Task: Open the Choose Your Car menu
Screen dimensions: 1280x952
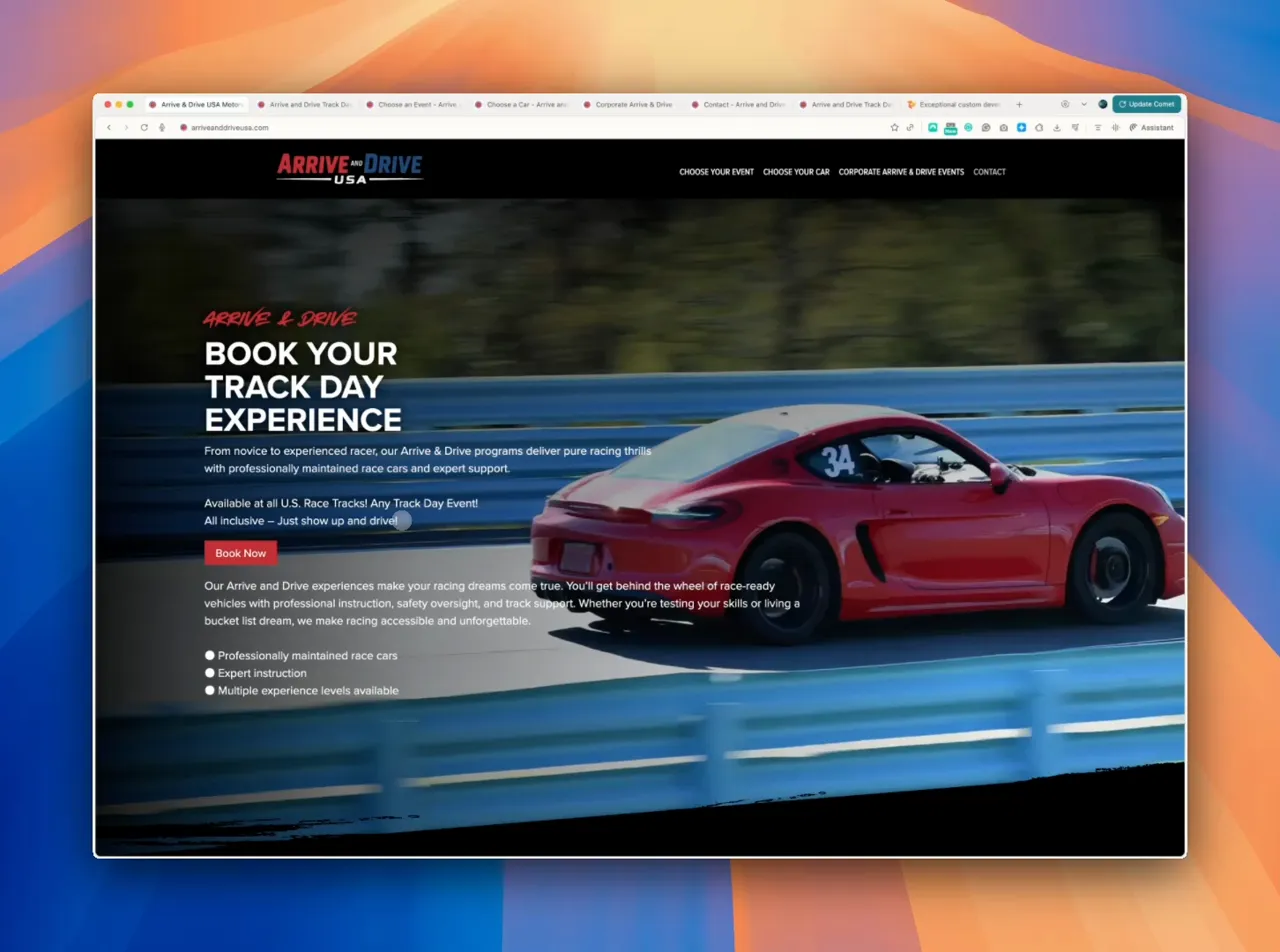Action: [x=796, y=172]
